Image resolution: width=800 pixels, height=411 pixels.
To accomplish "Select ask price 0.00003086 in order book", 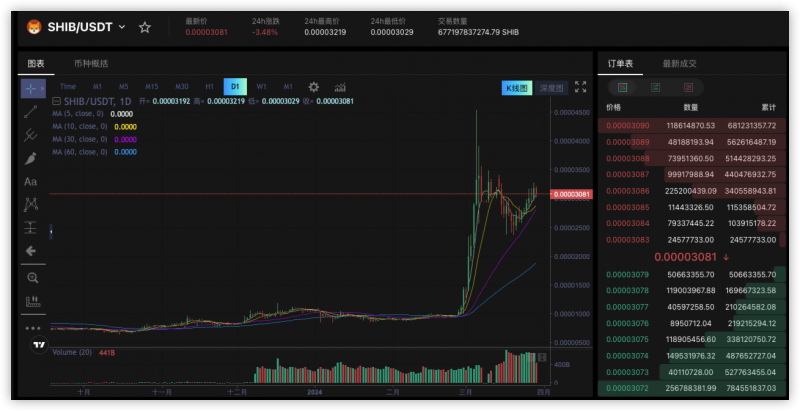I will 628,191.
